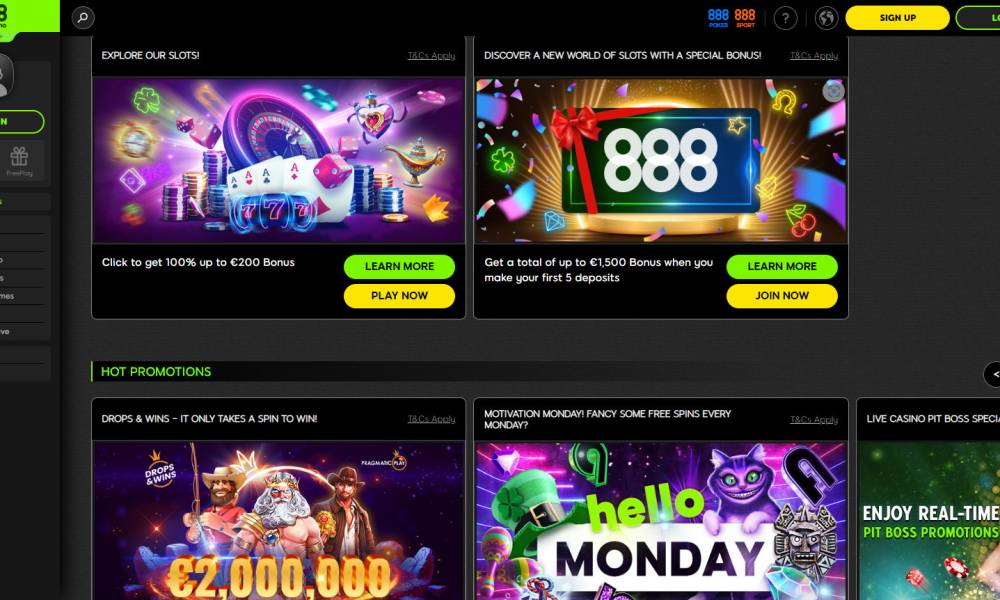
Task: Click Learn More for €200 bonus offer
Action: 399,267
